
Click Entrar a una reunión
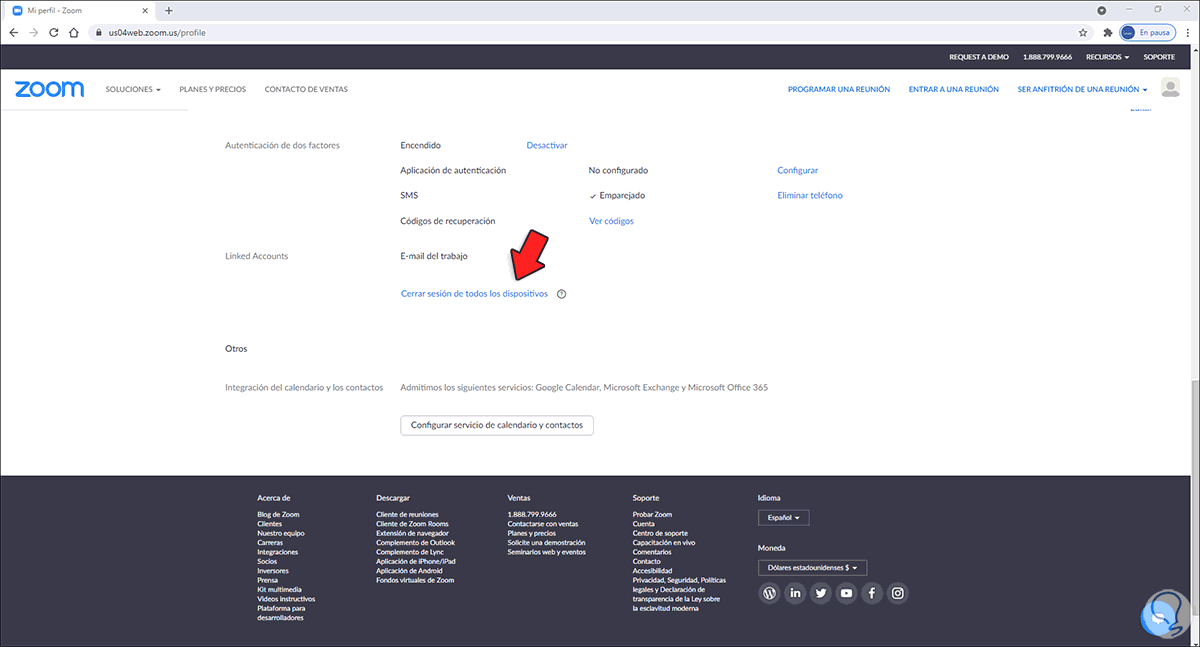[x=953, y=89]
